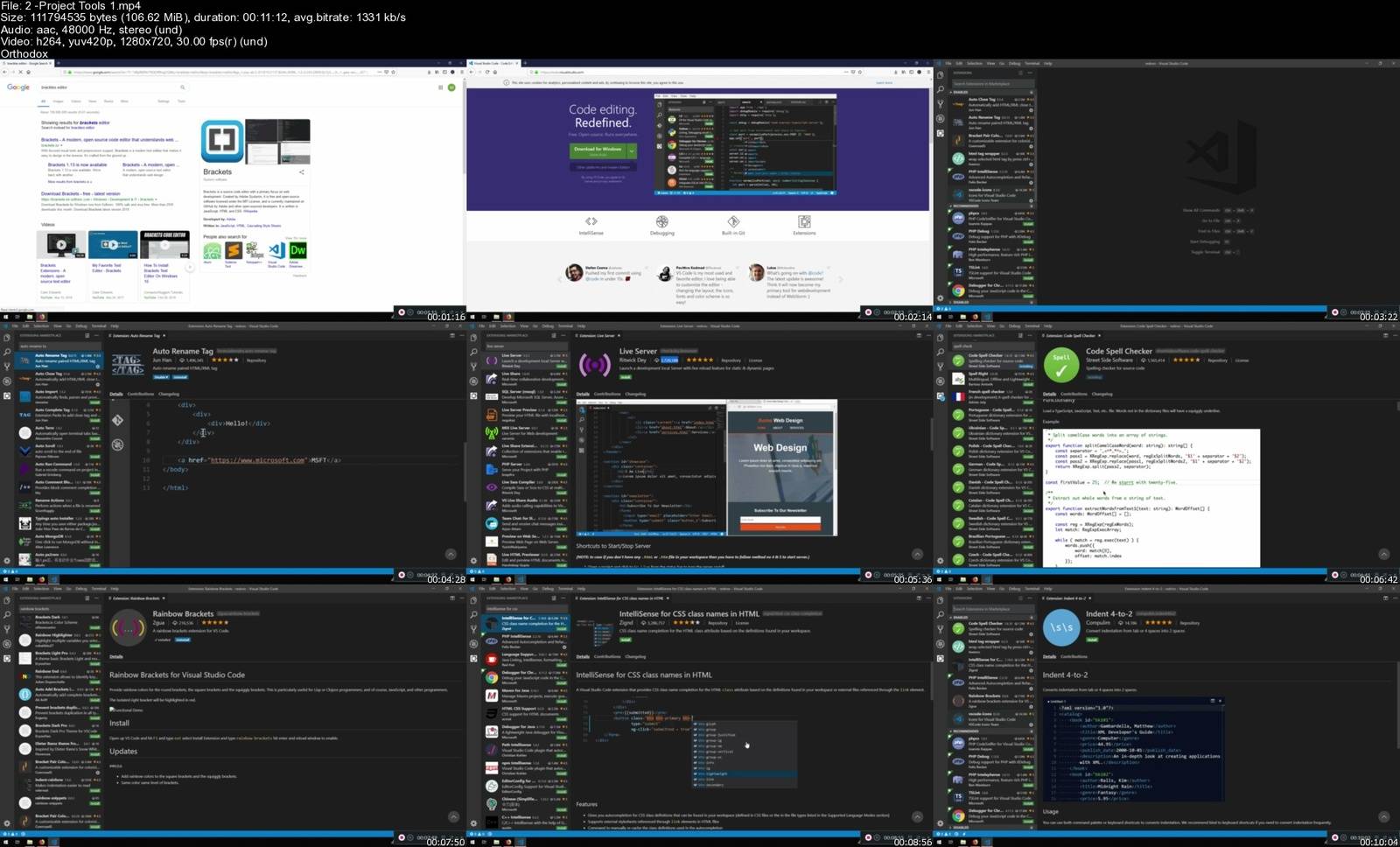Click the Built-in Git diamond icon
The width and height of the screenshot is (1400, 847).
click(x=733, y=221)
